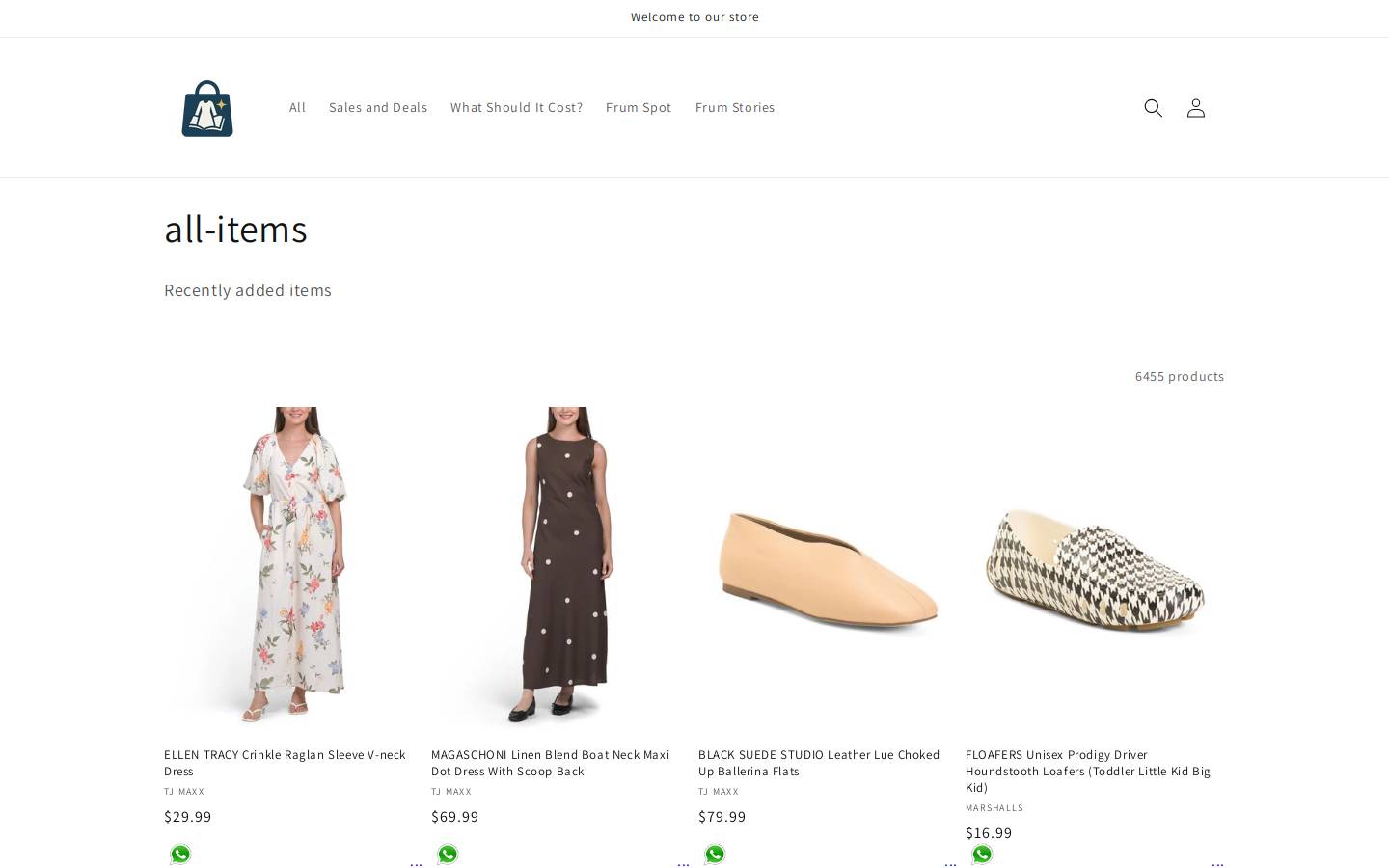View the houndstooth loafer image
This screenshot has width=1389, height=868.
[x=1095, y=567]
